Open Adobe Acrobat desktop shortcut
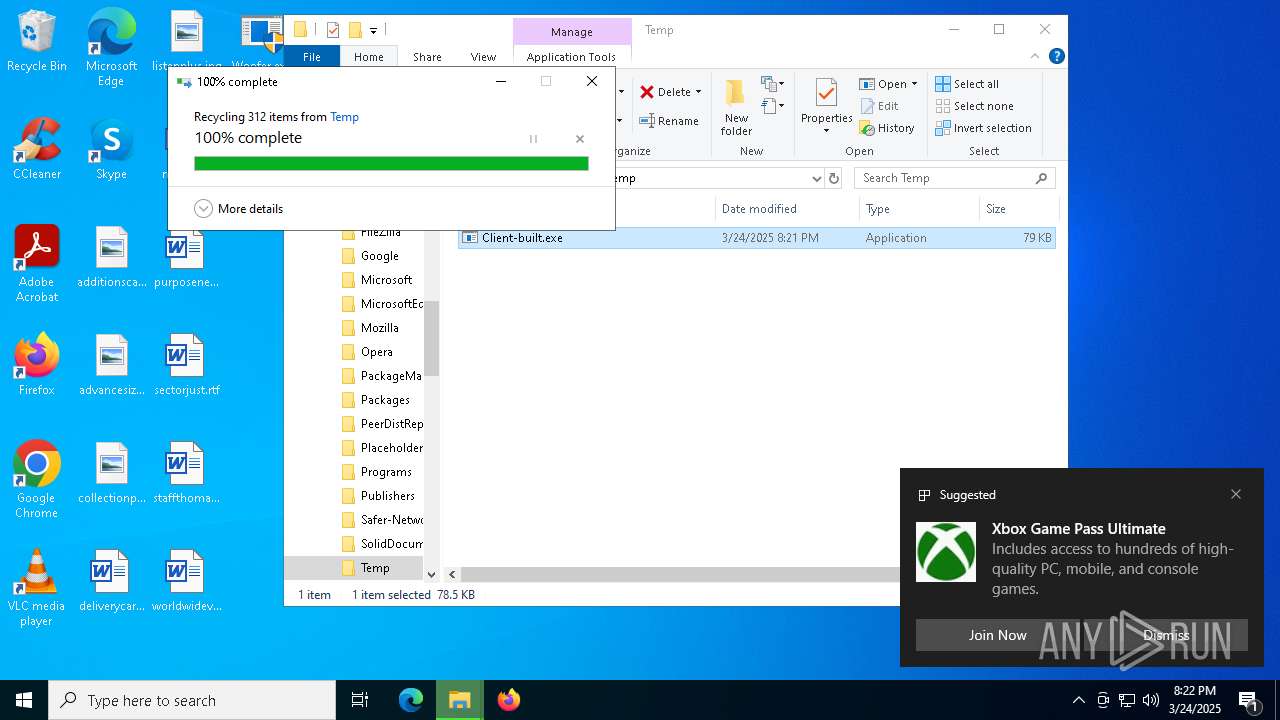Image resolution: width=1280 pixels, height=720 pixels. coord(37,263)
